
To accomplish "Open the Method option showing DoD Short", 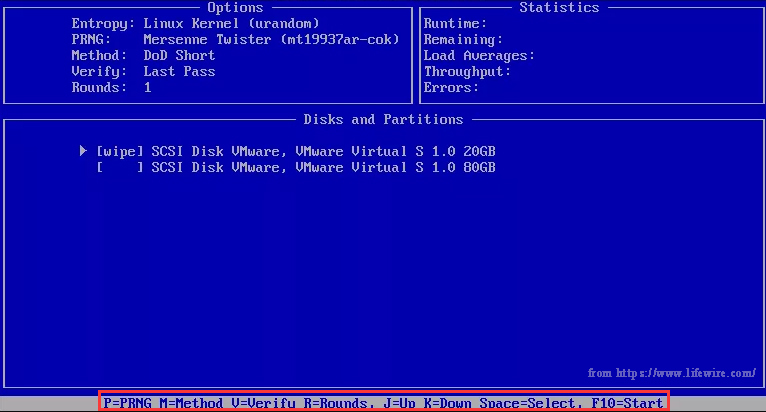I will click(x=179, y=55).
